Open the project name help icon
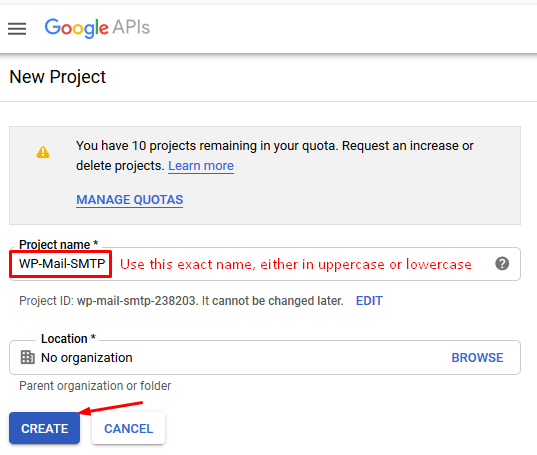The width and height of the screenshot is (537, 455). [502, 264]
